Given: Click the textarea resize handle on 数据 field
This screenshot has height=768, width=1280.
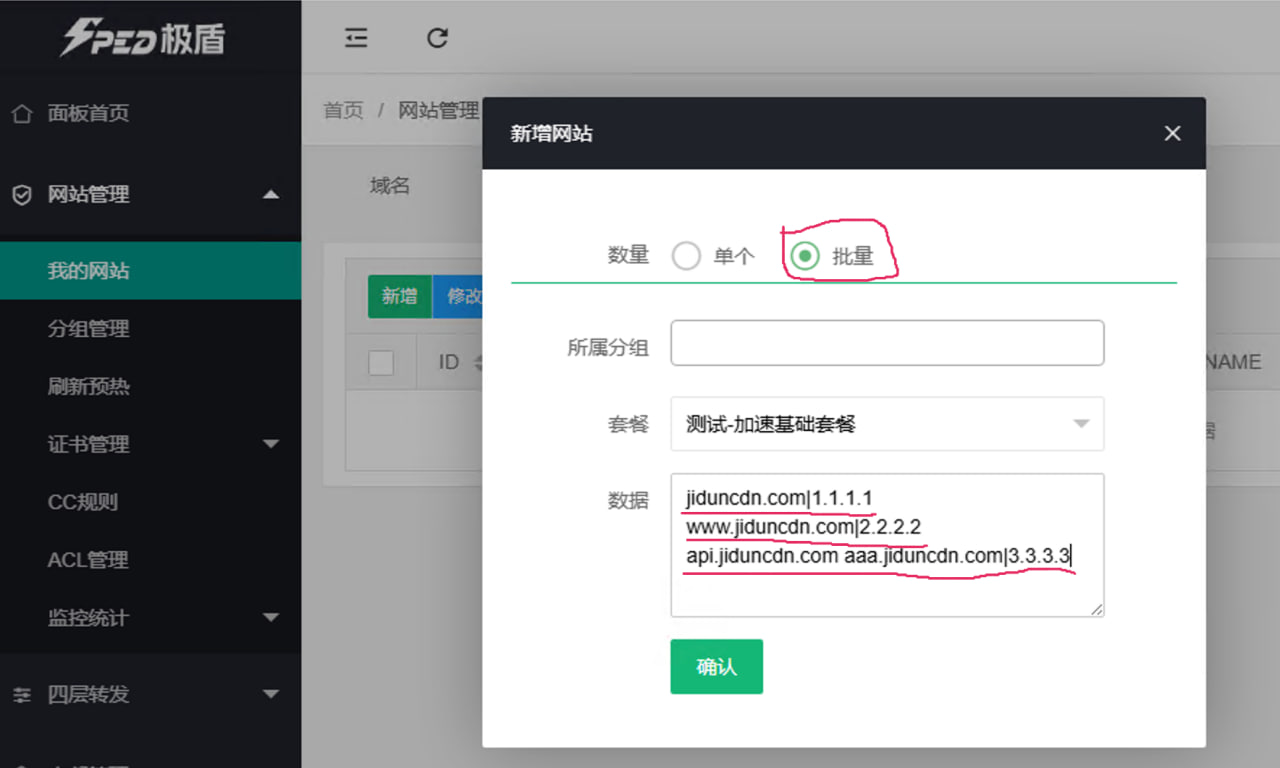Looking at the screenshot, I should 1097,611.
